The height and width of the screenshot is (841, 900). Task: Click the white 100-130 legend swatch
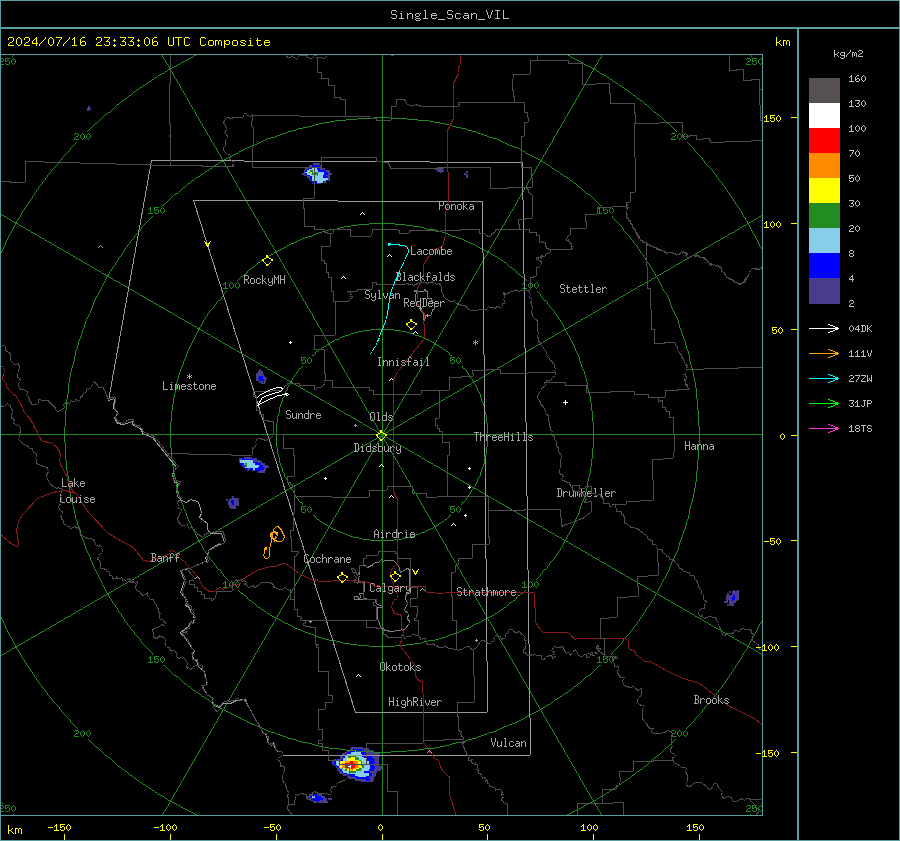(x=824, y=116)
